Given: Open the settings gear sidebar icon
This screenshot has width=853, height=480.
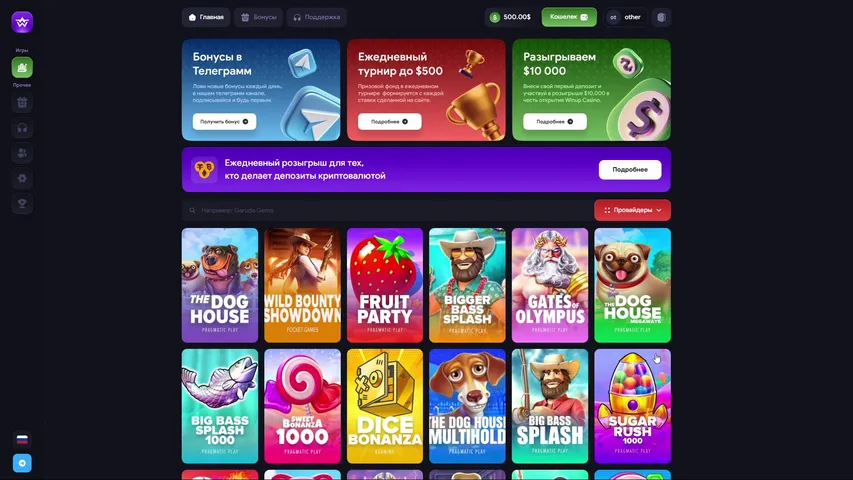Looking at the screenshot, I should coord(22,179).
